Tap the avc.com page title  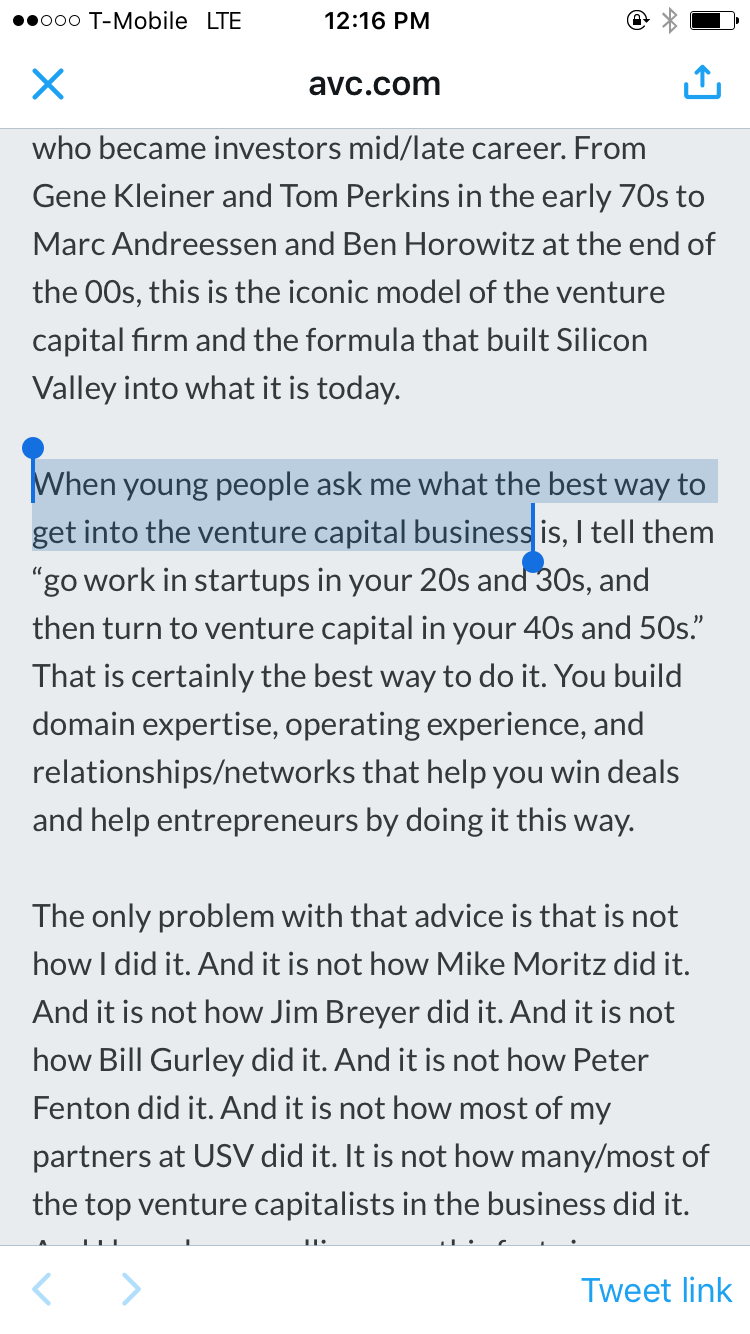click(x=375, y=84)
